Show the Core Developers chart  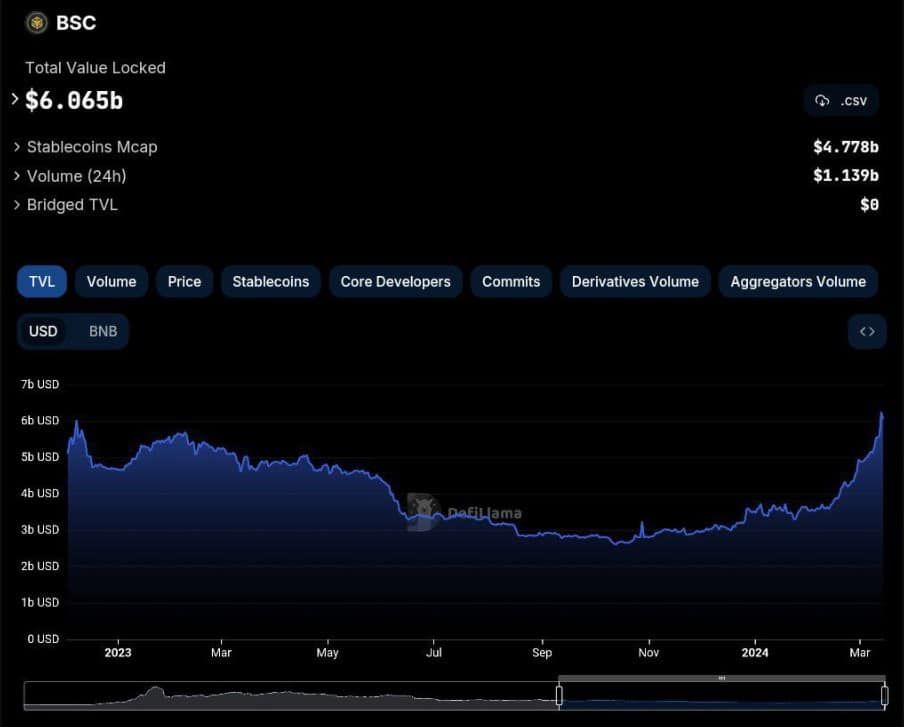tap(396, 281)
